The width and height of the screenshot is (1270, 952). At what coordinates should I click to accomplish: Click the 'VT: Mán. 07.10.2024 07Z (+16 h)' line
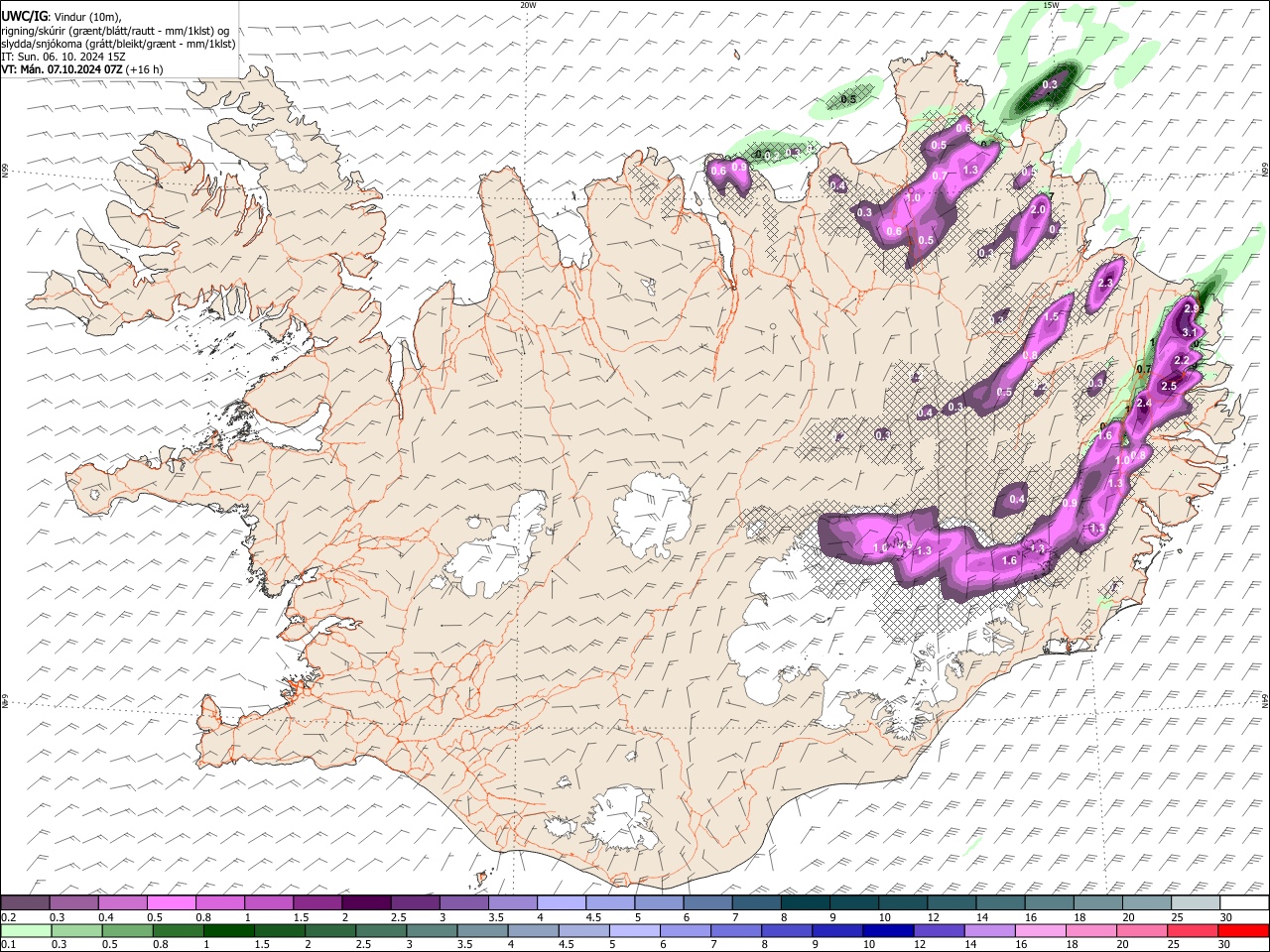click(82, 69)
